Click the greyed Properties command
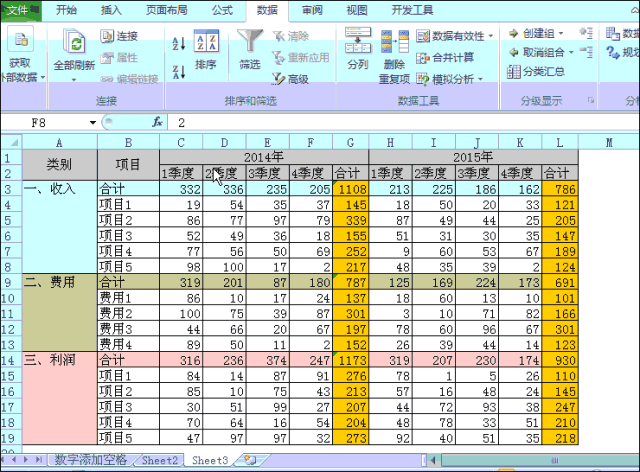 (x=118, y=58)
